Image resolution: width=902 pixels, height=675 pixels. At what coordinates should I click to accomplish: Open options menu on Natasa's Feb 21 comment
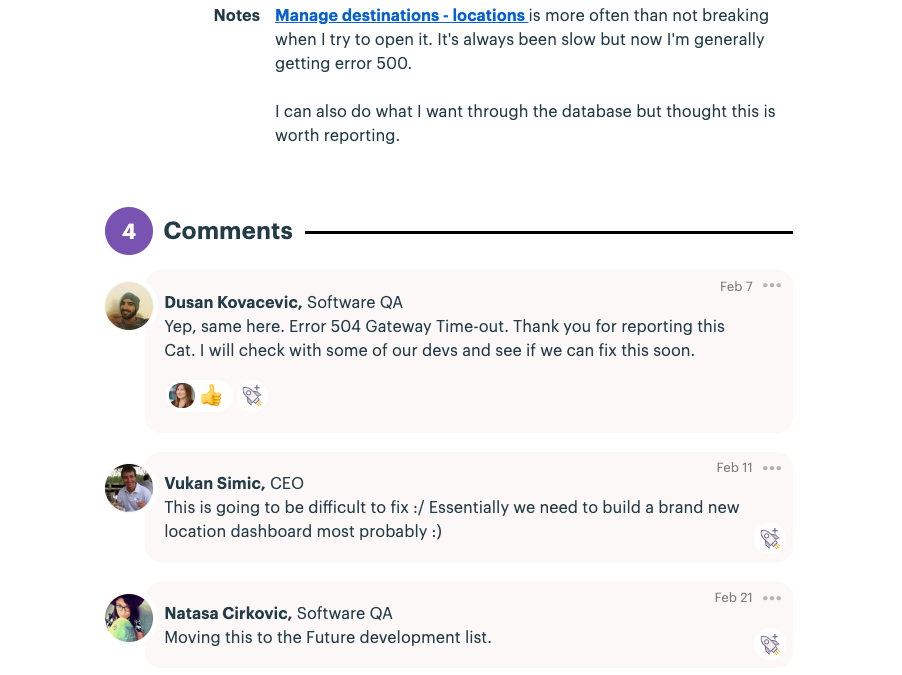point(771,598)
